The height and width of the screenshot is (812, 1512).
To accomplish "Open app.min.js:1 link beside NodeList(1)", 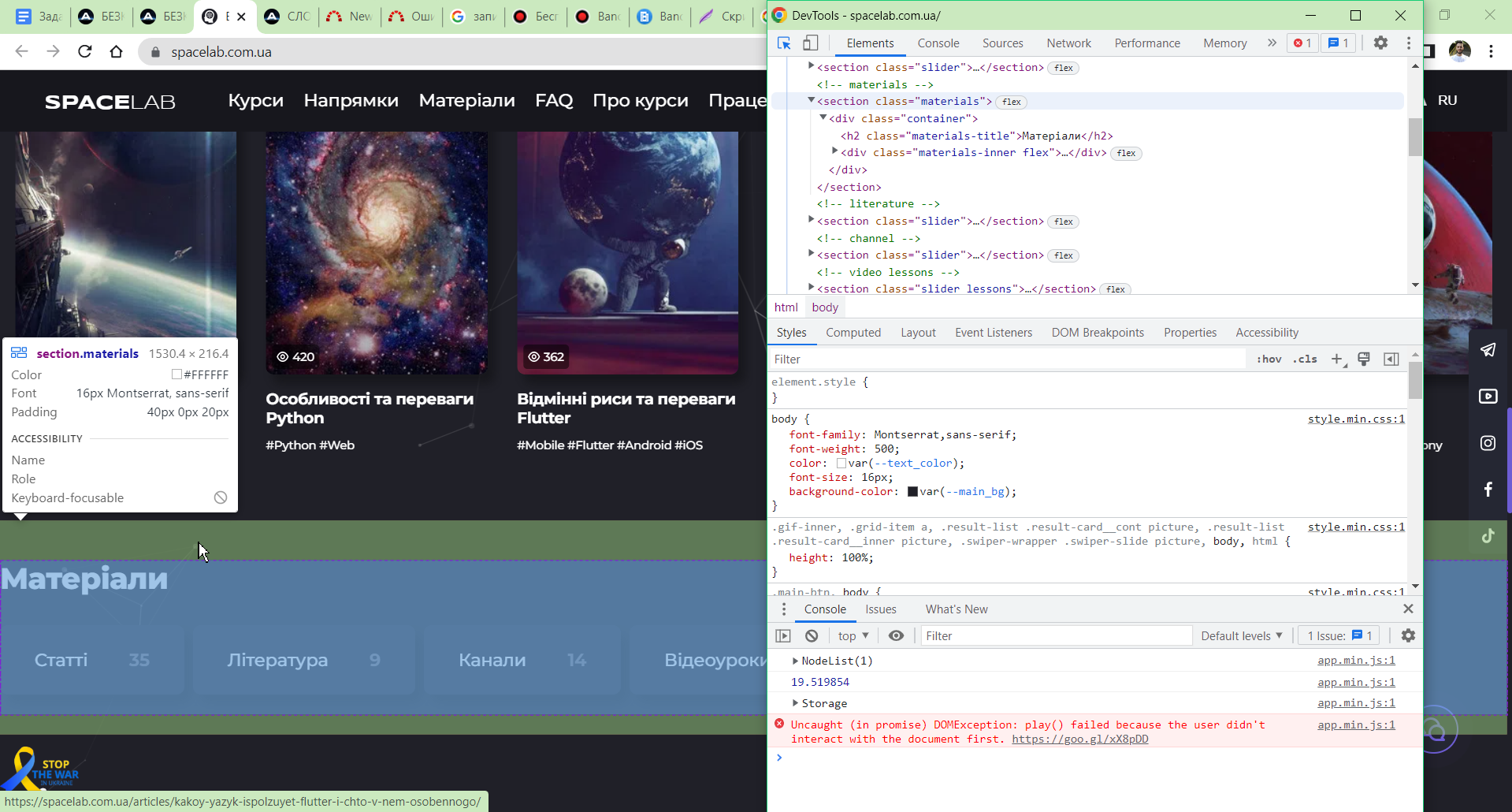I will [1356, 661].
